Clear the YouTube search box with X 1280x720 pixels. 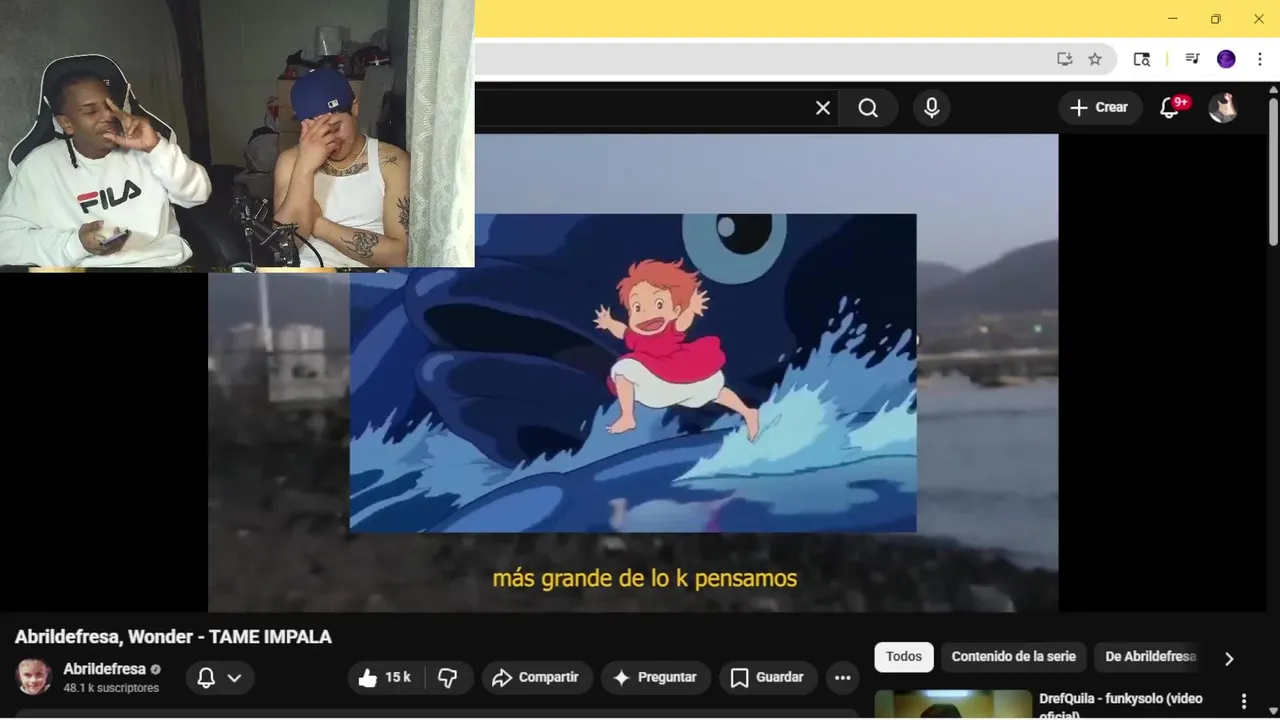pyautogui.click(x=823, y=108)
